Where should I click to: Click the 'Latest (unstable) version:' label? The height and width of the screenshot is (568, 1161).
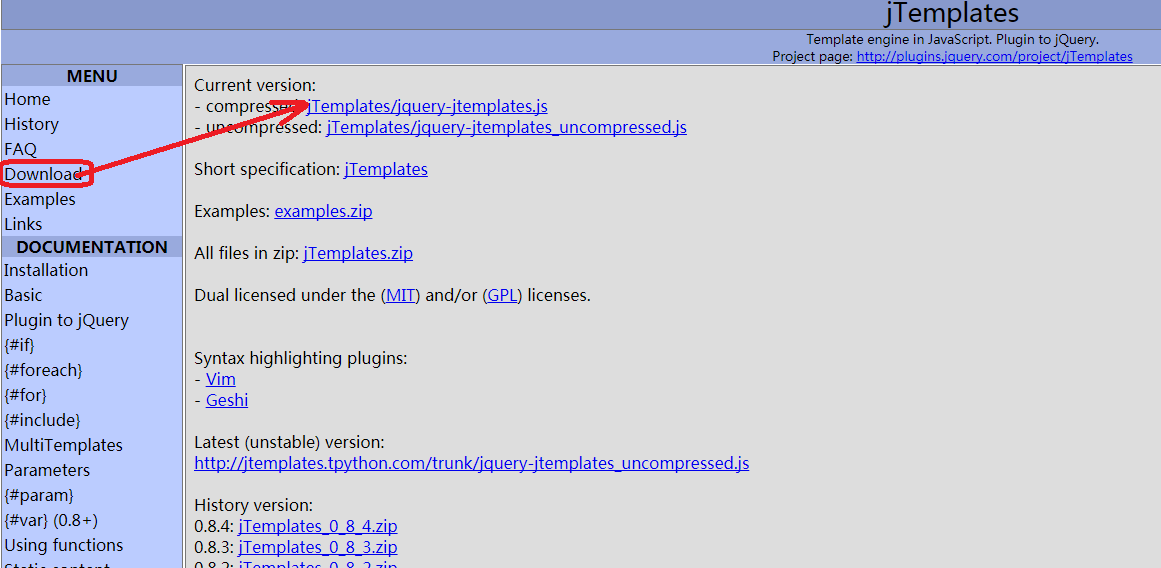click(x=290, y=443)
